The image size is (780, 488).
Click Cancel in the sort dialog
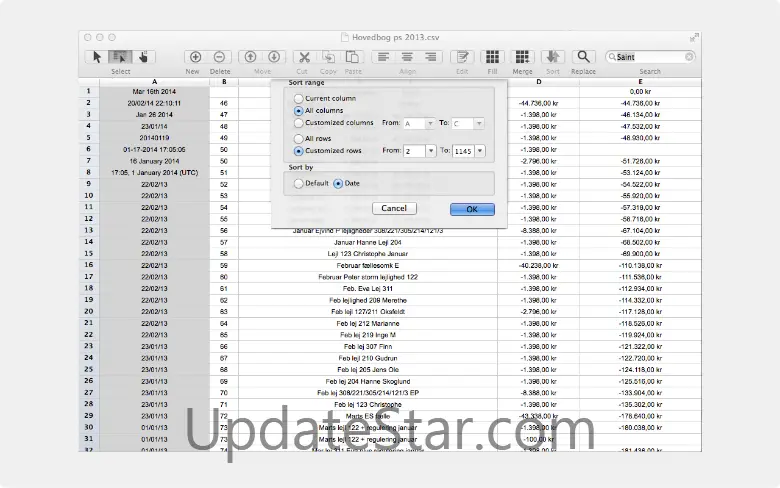click(x=394, y=208)
